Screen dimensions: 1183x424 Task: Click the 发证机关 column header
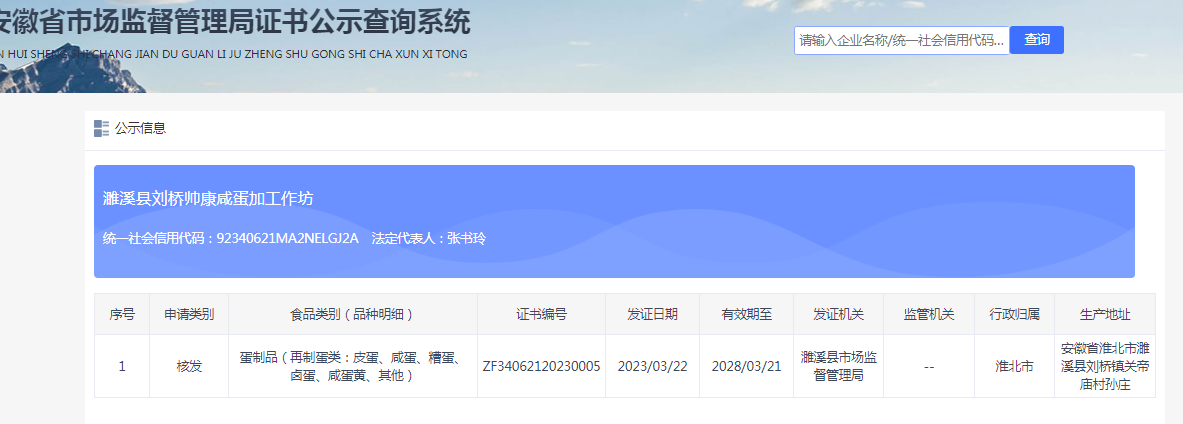839,314
